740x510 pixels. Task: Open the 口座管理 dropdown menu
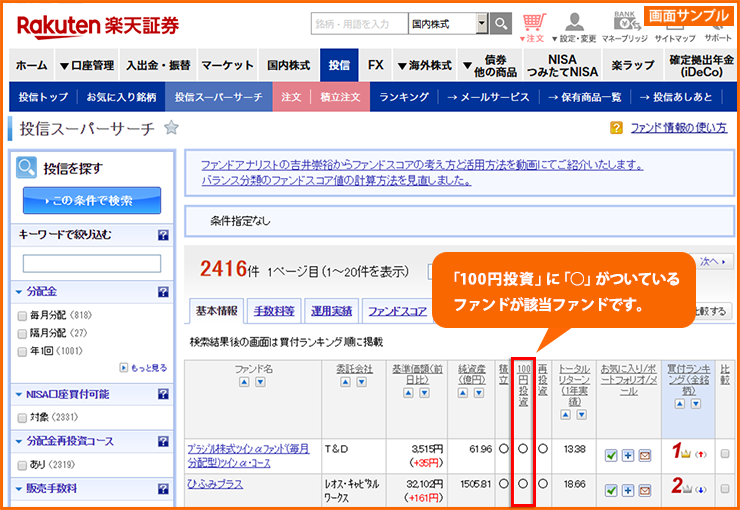87,65
